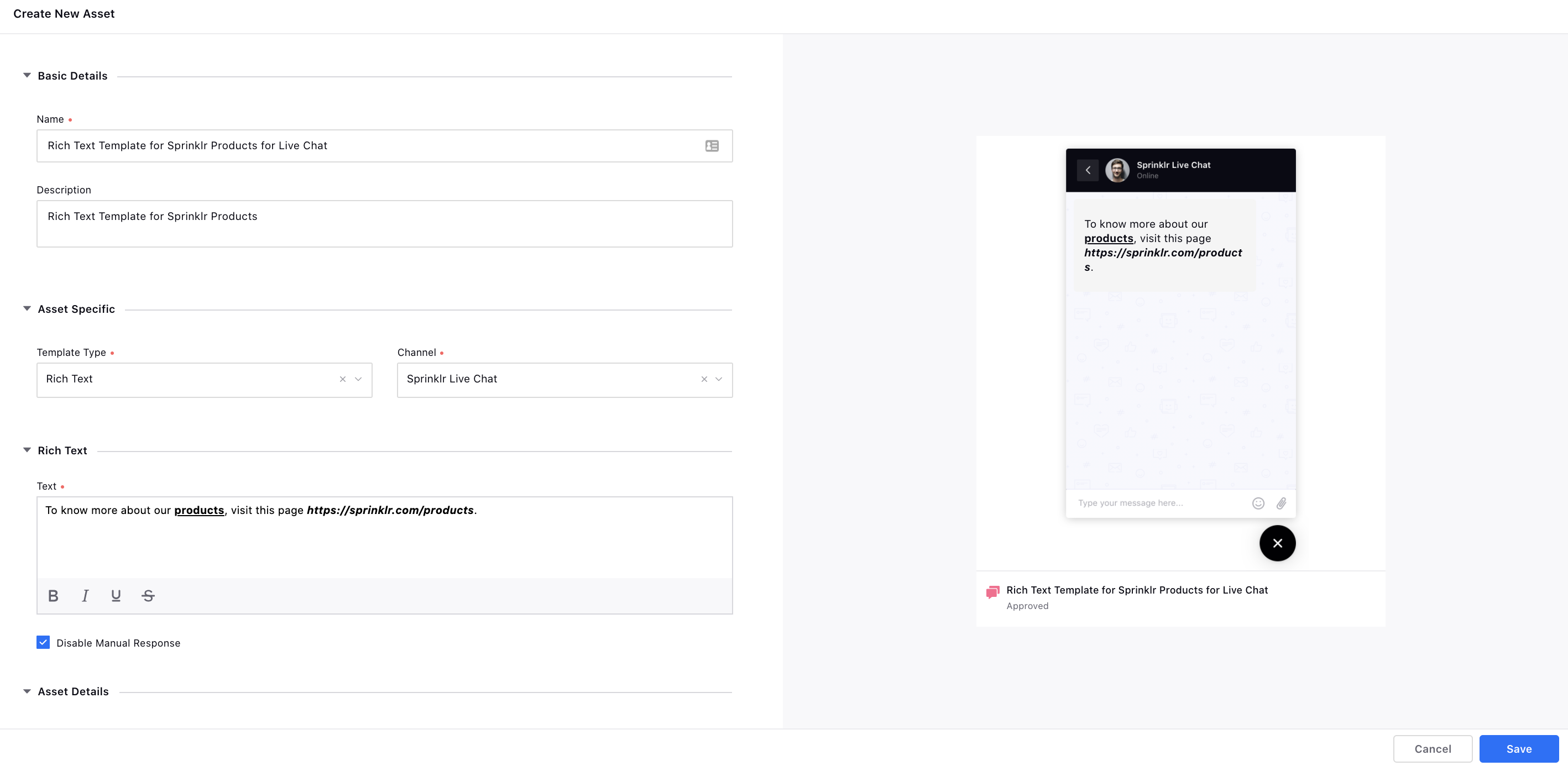Image resolution: width=1568 pixels, height=766 pixels.
Task: Click the Disable Manual Response label
Action: (x=118, y=643)
